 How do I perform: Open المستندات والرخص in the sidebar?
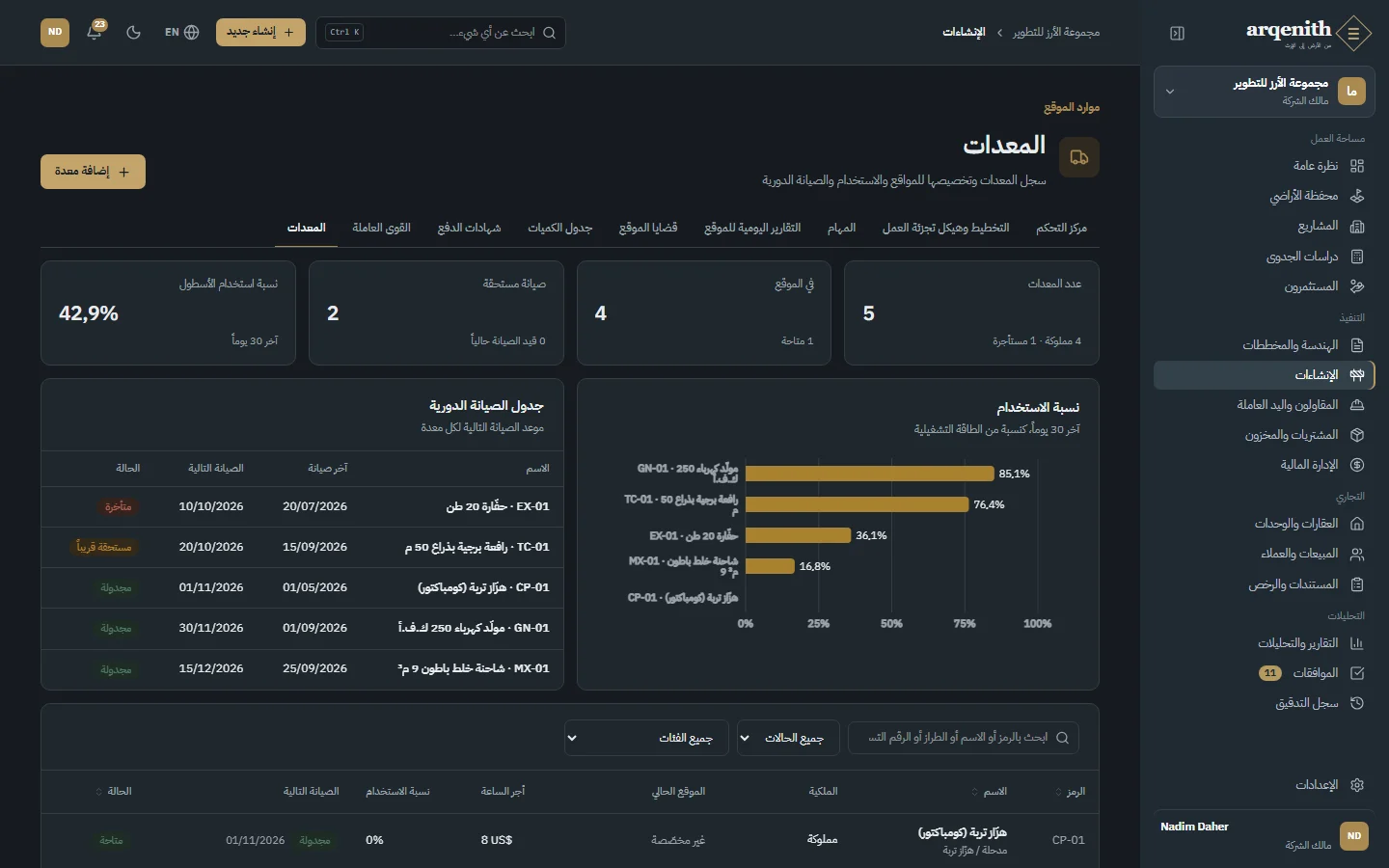pyautogui.click(x=1264, y=584)
